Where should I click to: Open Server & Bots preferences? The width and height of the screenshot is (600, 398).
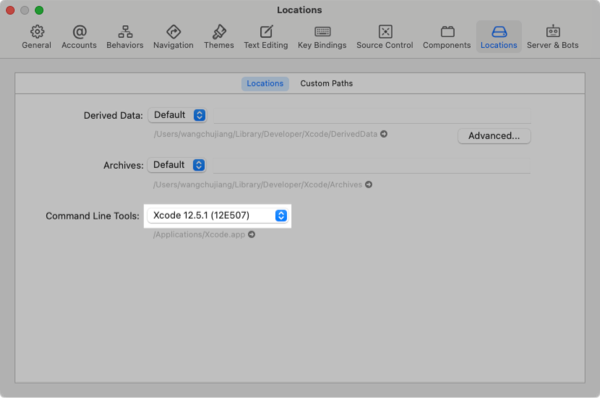(553, 37)
